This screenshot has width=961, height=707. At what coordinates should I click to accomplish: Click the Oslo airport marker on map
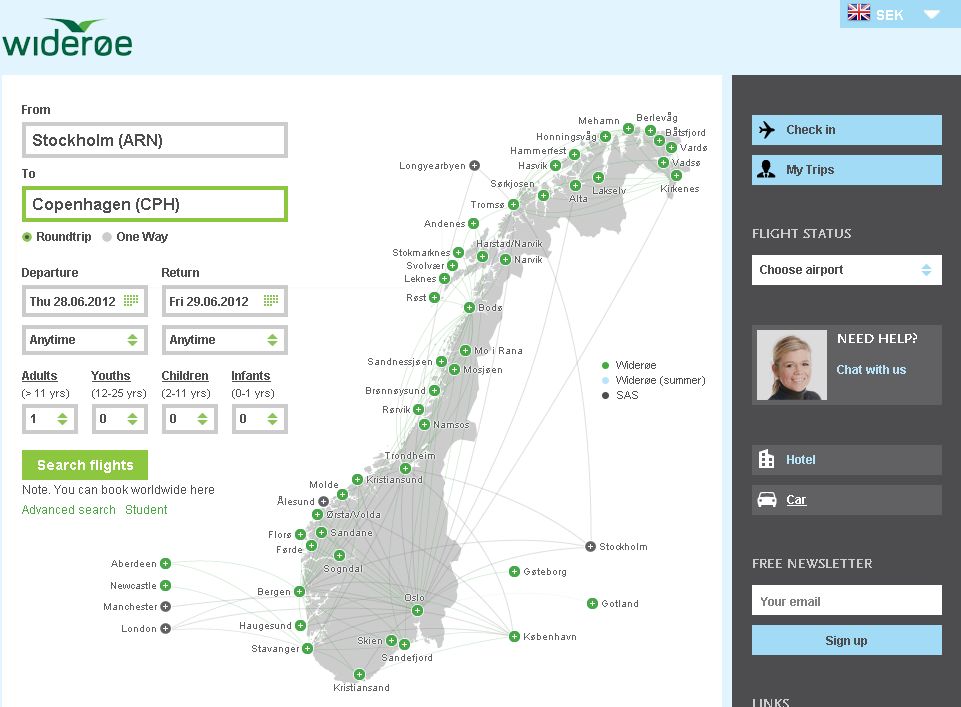418,610
